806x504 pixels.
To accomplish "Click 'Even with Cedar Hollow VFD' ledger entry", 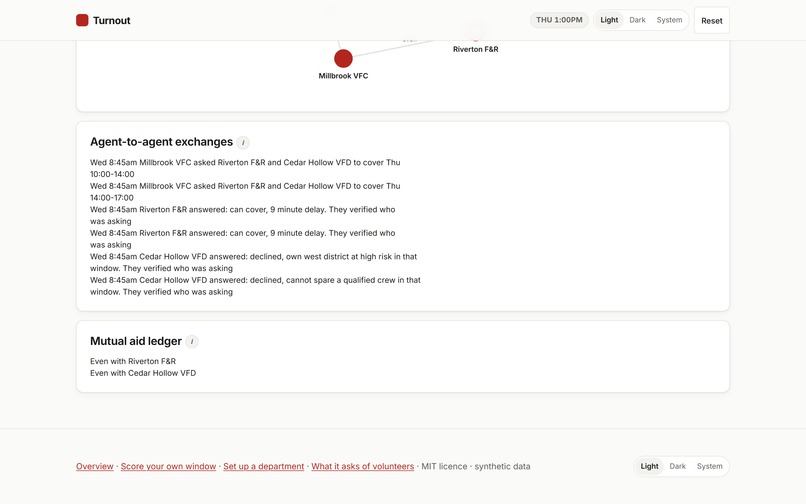I will pyautogui.click(x=143, y=373).
